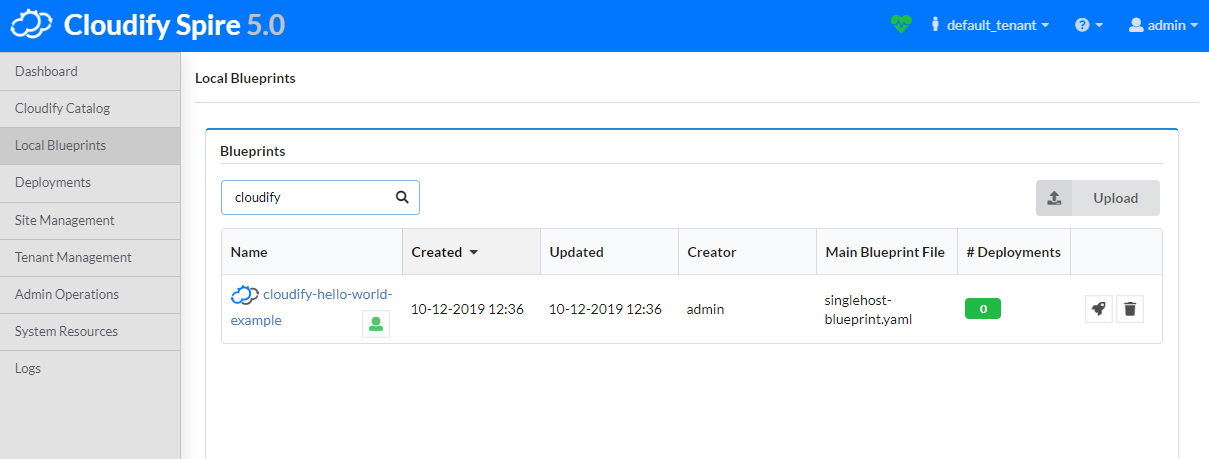Click the upload arrow icon
1209x459 pixels.
pyautogui.click(x=1054, y=198)
